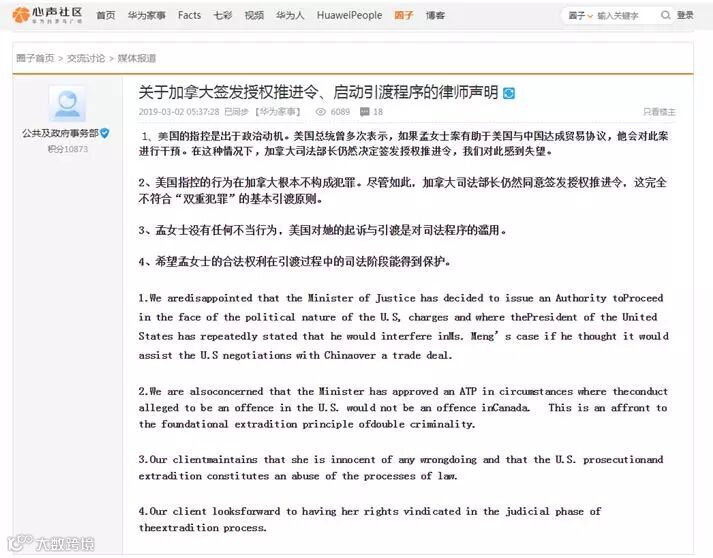Open the 视频 nav item

(254, 15)
